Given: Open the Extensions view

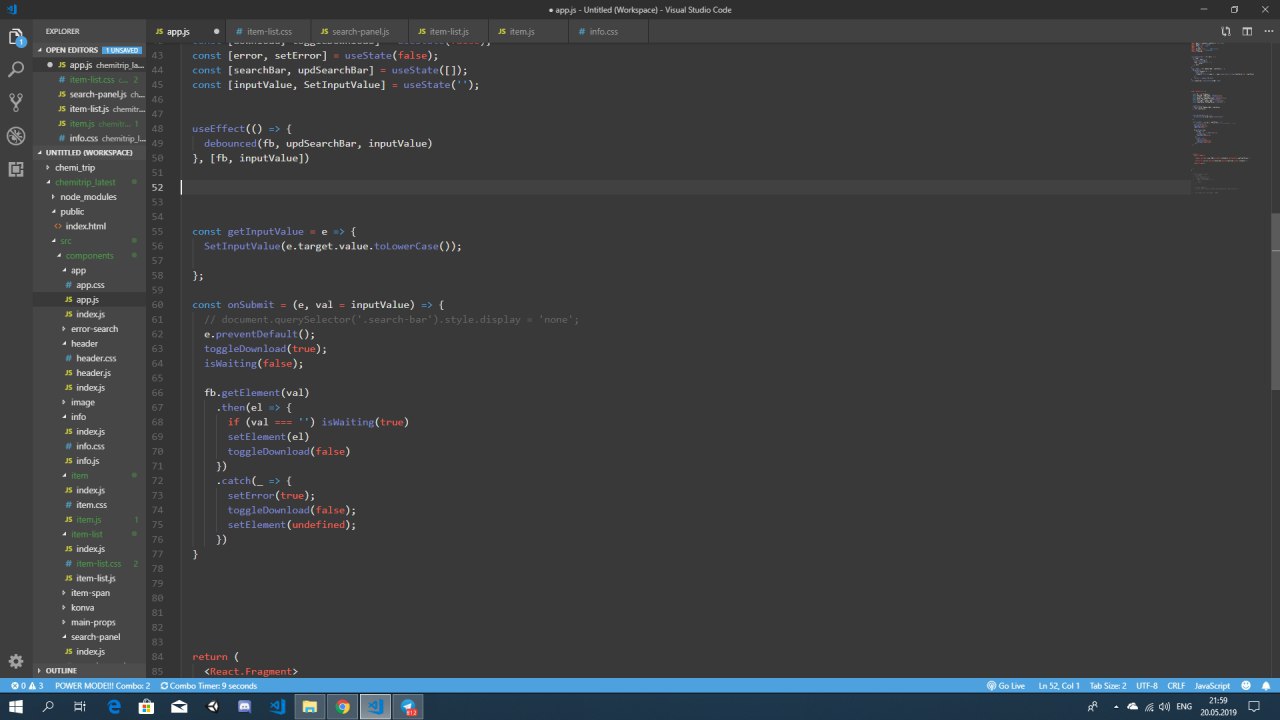Looking at the screenshot, I should coord(16,169).
